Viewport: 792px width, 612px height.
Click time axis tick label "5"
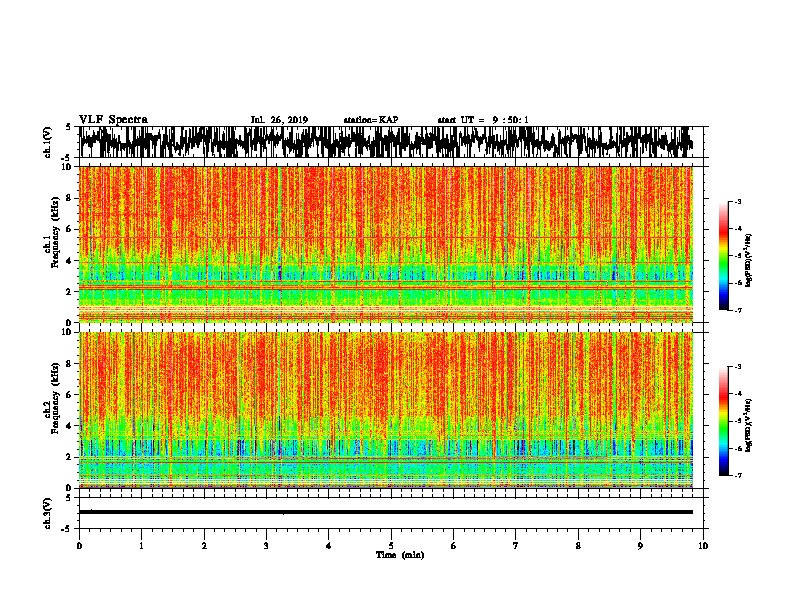391,546
